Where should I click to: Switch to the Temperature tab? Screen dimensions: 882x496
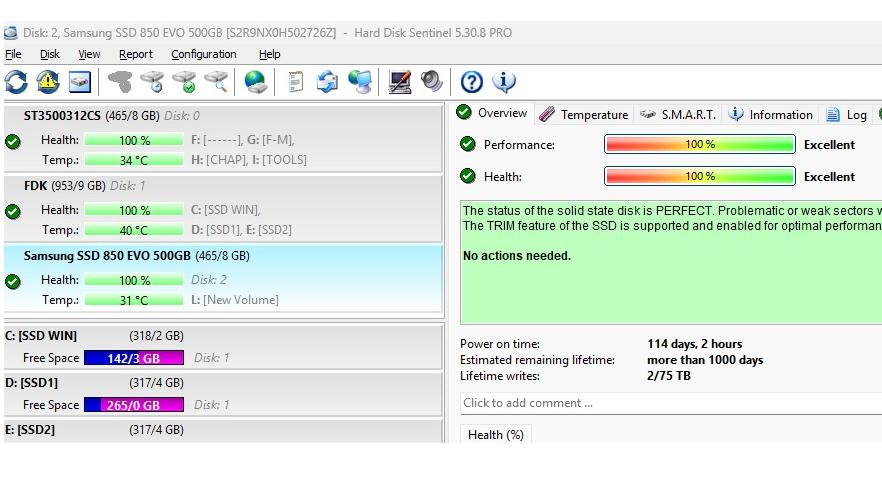click(583, 115)
